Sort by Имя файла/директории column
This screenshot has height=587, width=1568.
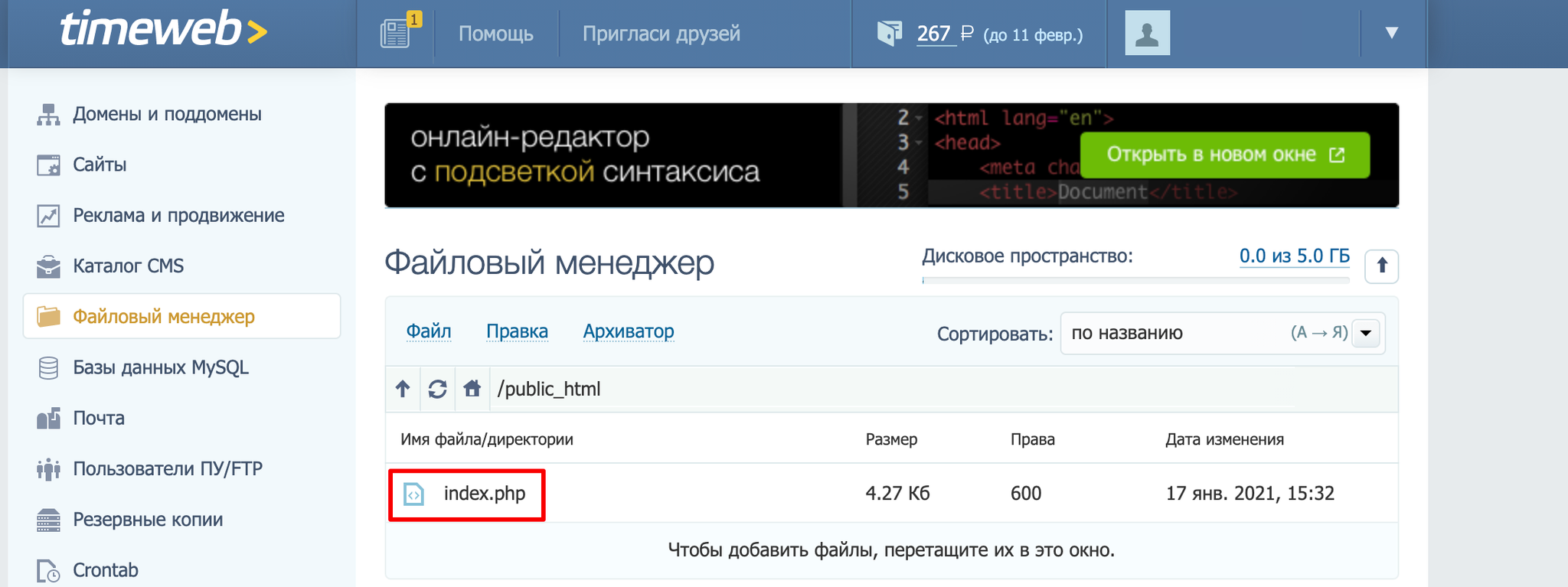click(487, 439)
